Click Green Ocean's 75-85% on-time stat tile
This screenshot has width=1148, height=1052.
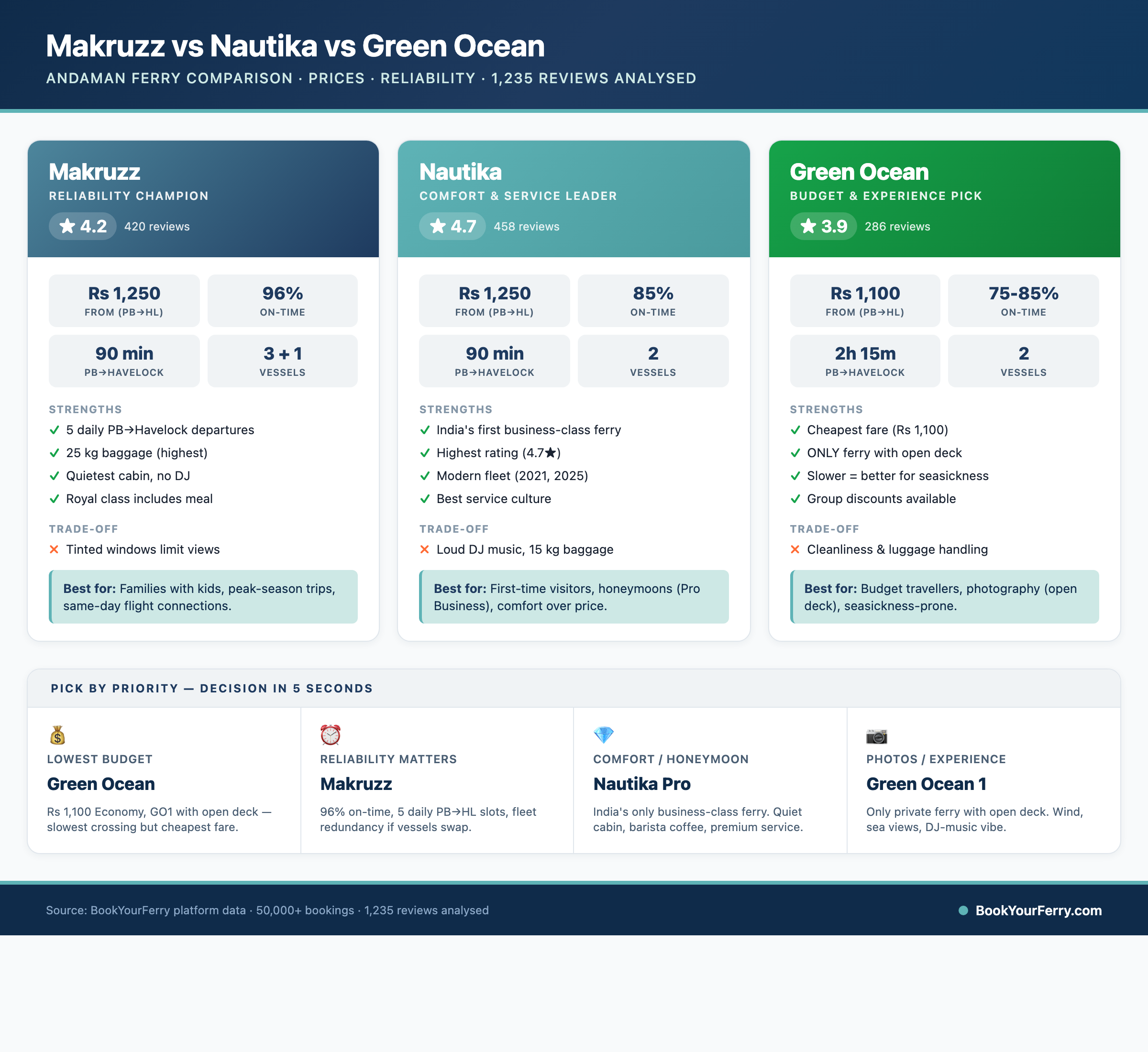click(x=1023, y=301)
